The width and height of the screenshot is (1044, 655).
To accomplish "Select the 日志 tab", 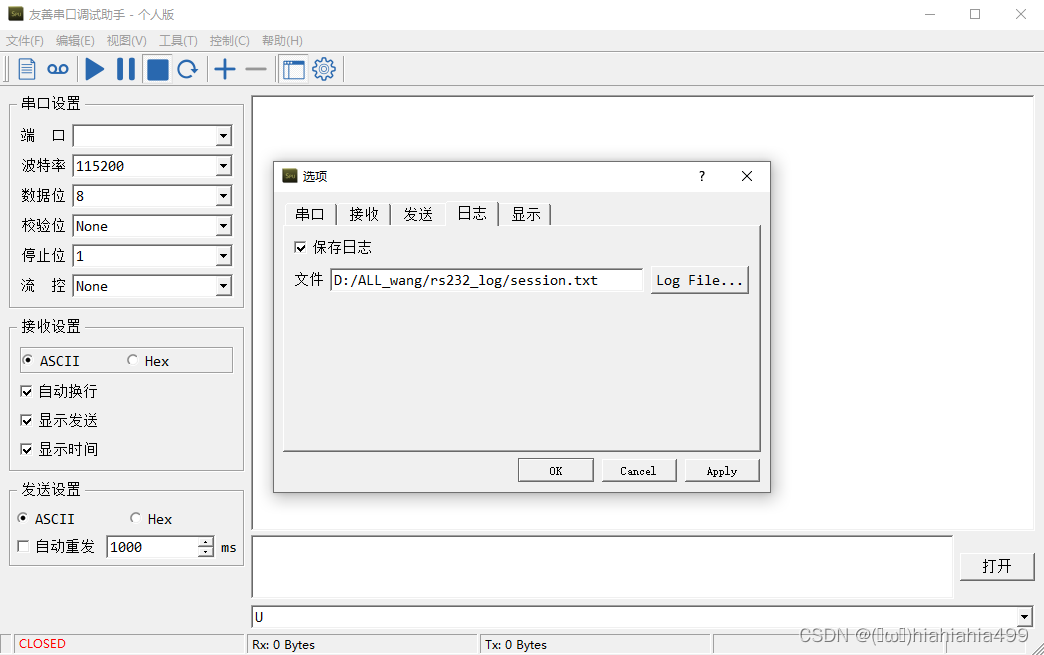I will (x=472, y=213).
